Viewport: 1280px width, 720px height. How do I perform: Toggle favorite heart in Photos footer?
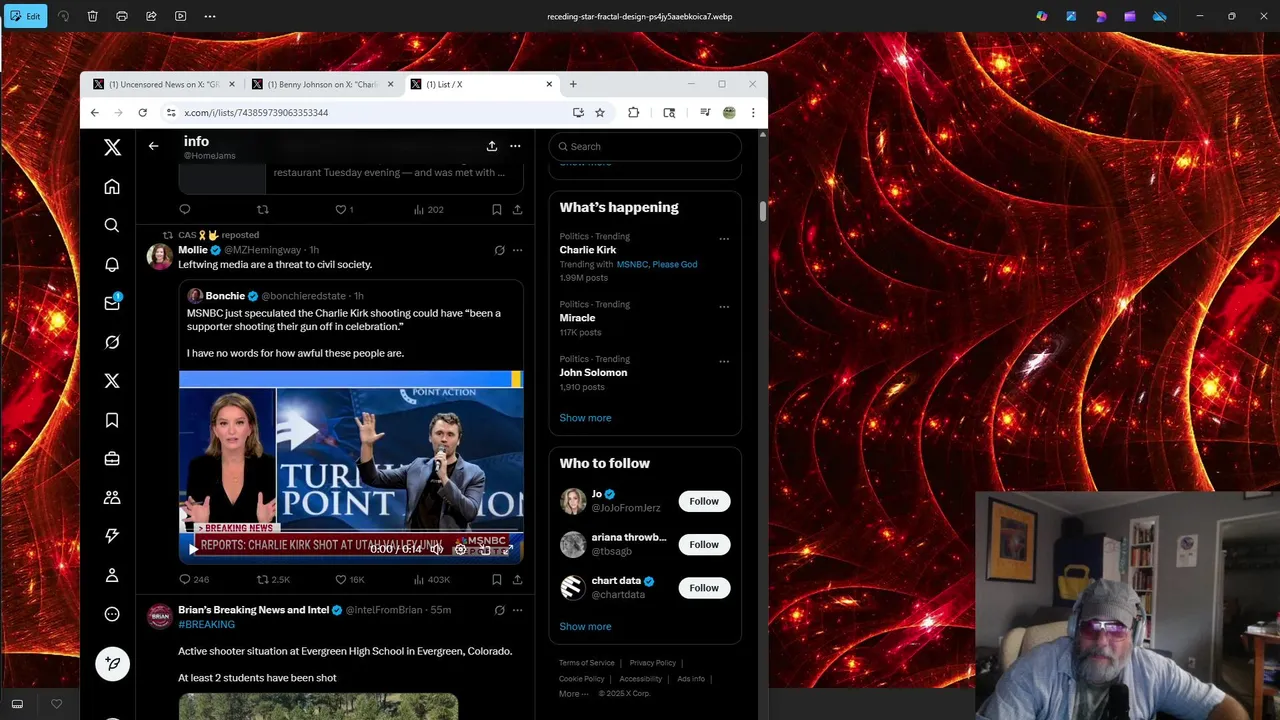click(x=56, y=704)
